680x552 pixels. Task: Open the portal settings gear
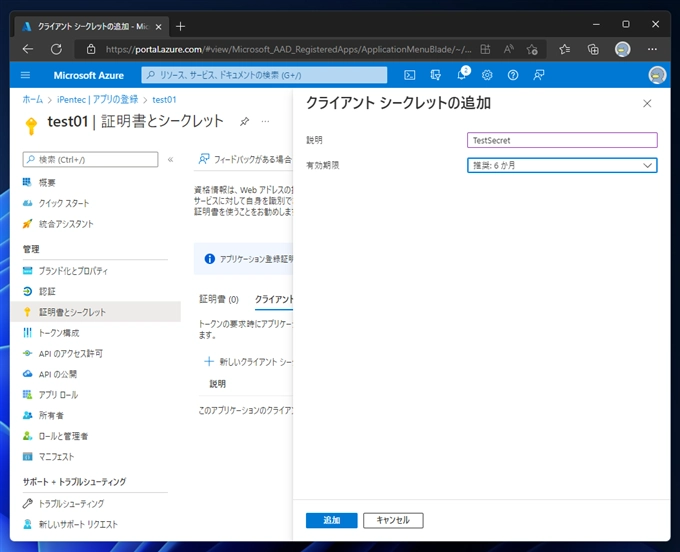[x=487, y=75]
